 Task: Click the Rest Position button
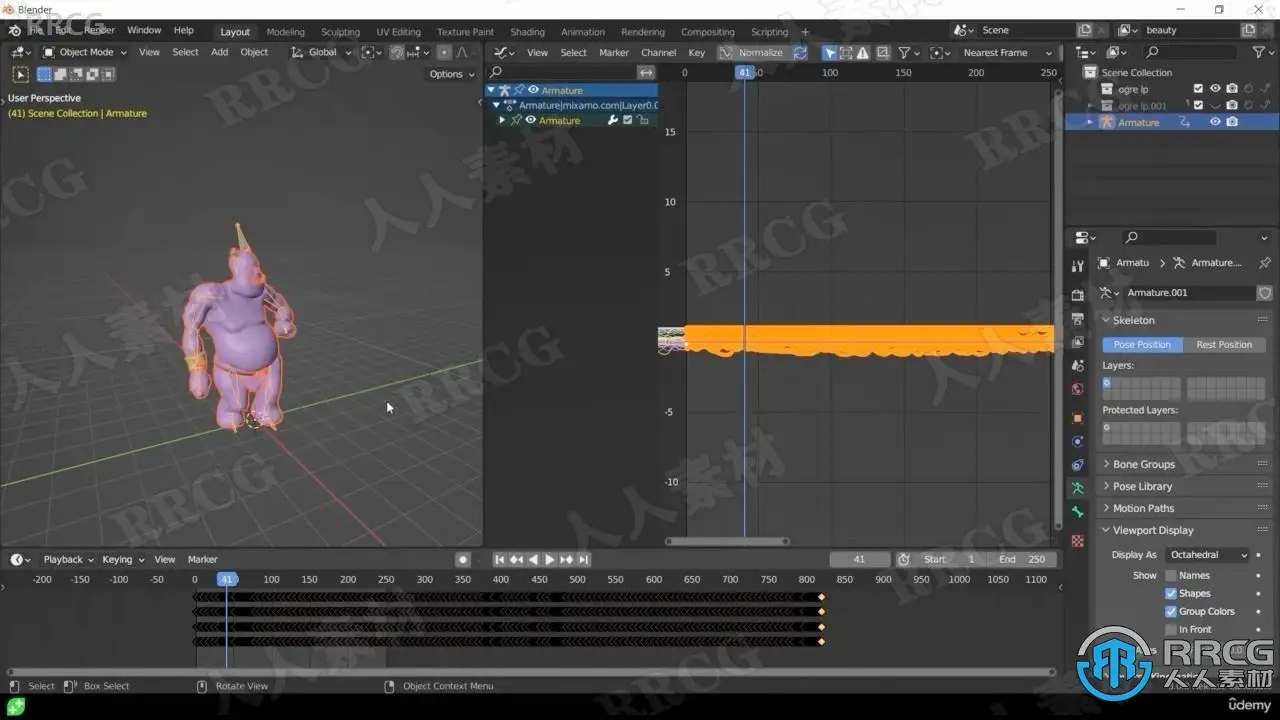[1224, 345]
